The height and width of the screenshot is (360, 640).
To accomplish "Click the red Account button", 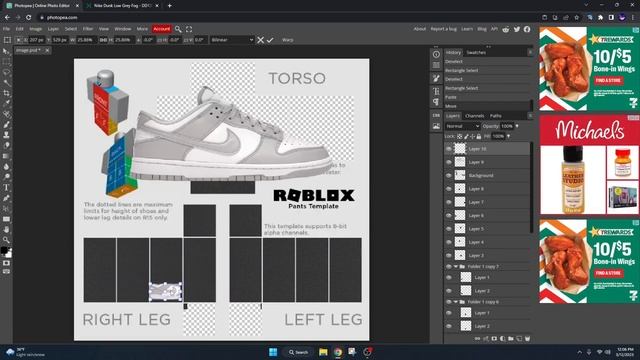I will click(161, 29).
